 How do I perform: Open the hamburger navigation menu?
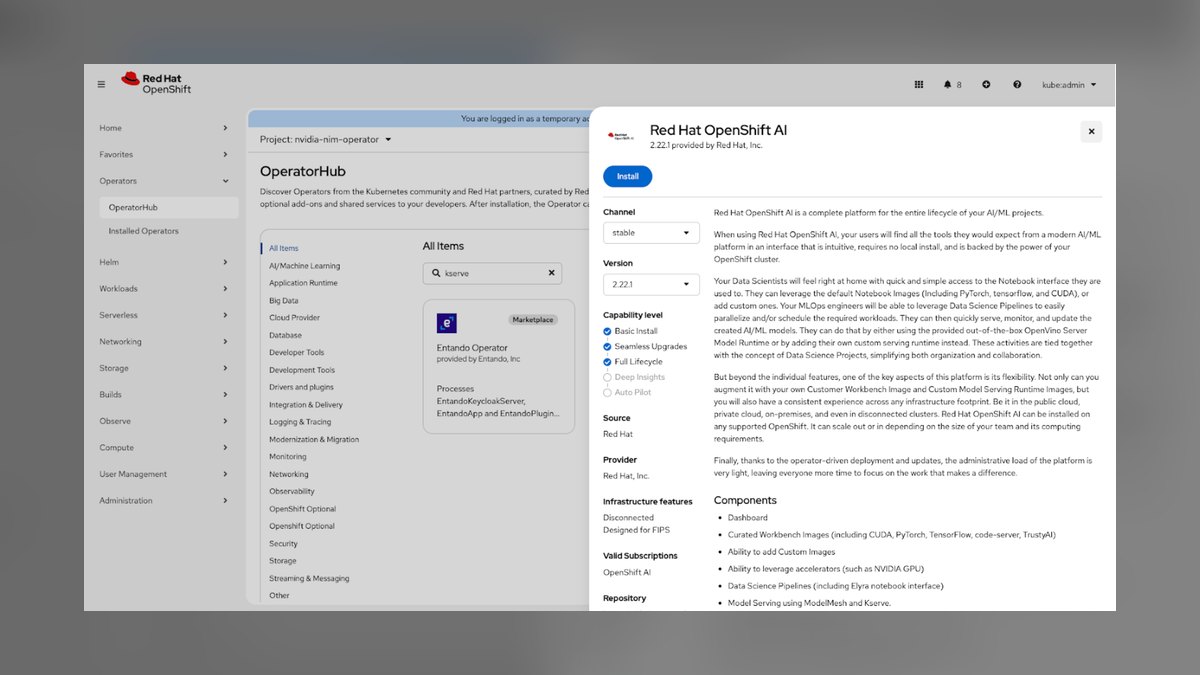click(101, 84)
